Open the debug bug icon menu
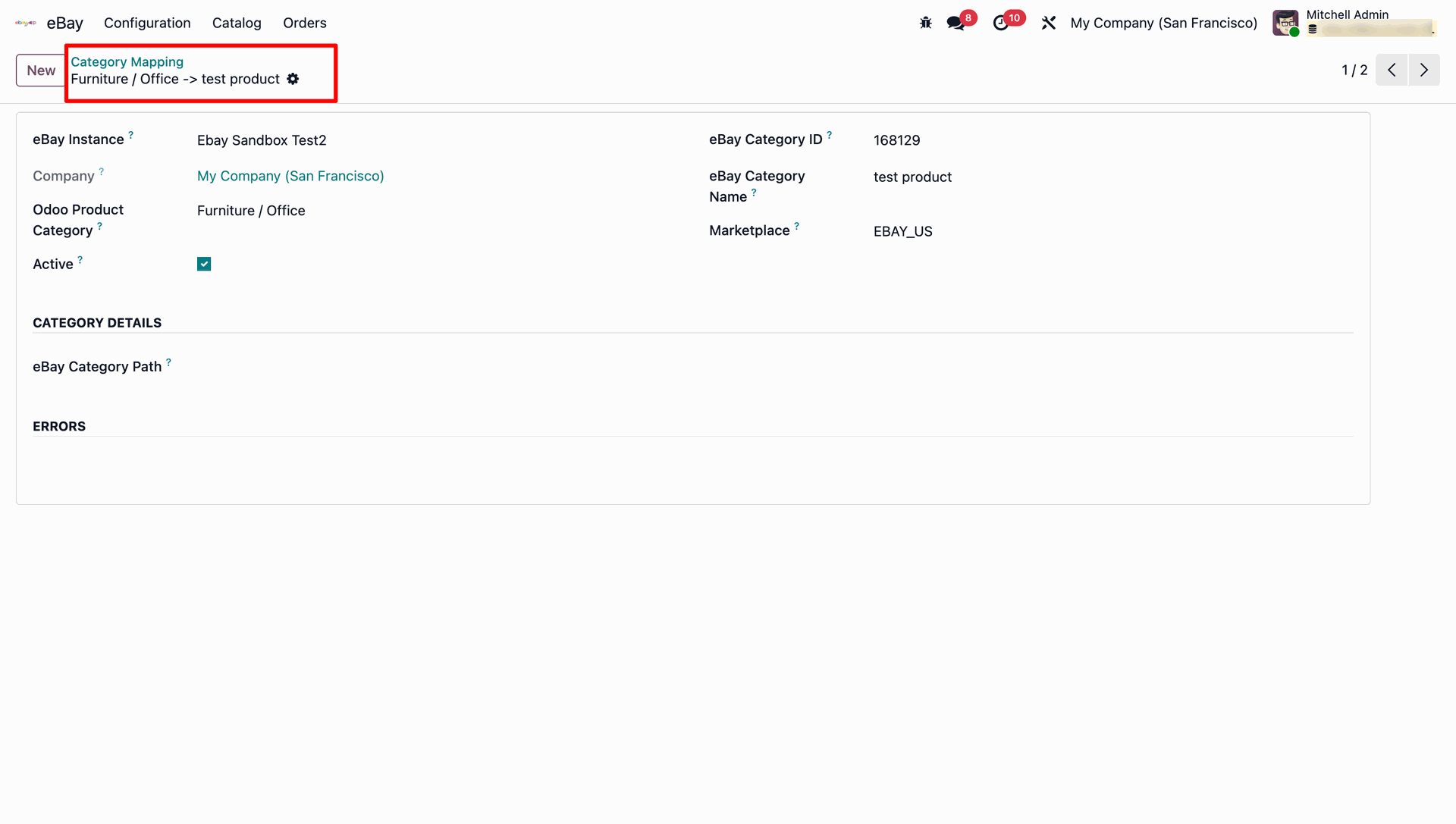The width and height of the screenshot is (1456, 824). pos(925,23)
